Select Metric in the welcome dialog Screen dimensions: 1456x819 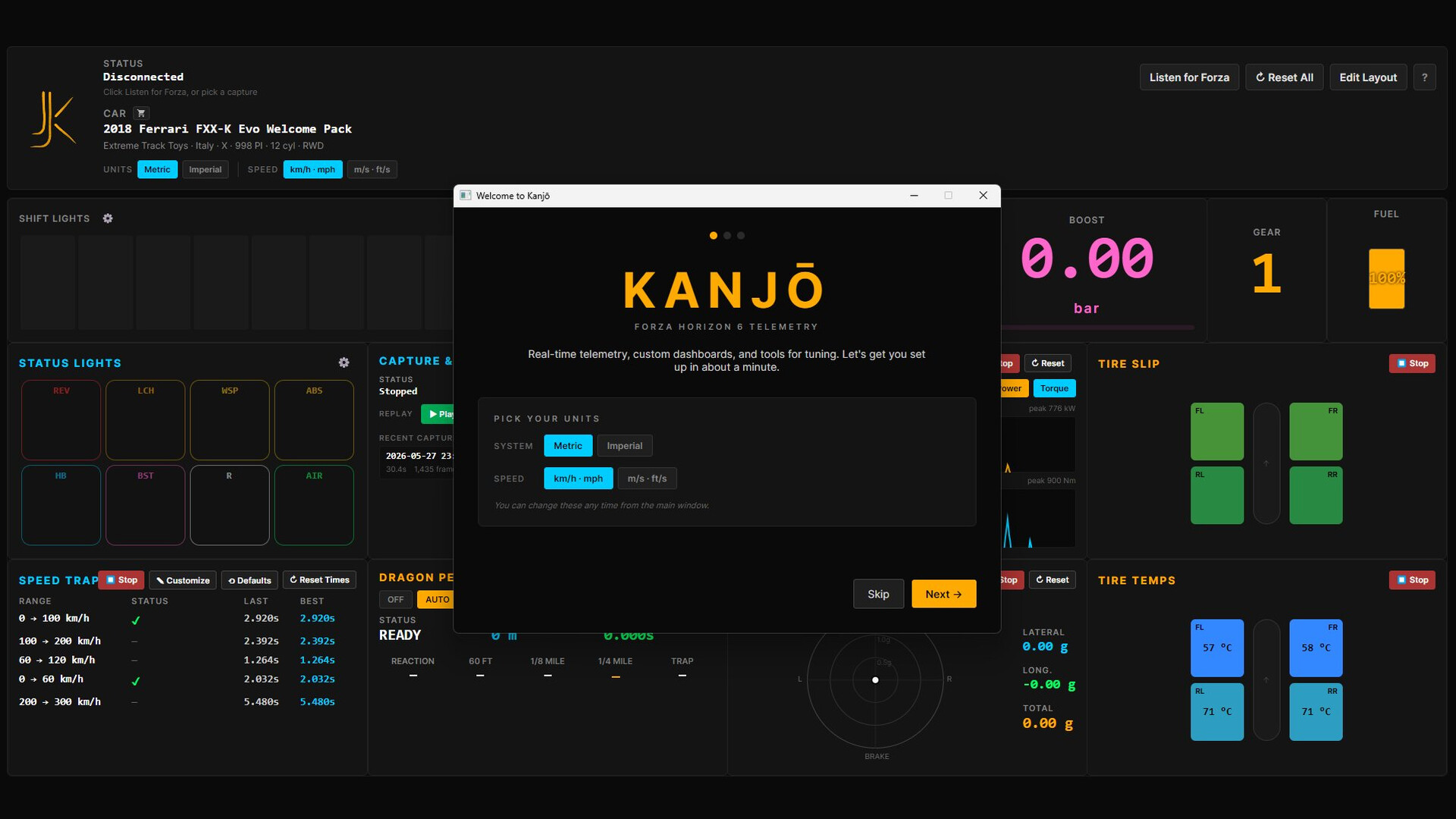568,446
